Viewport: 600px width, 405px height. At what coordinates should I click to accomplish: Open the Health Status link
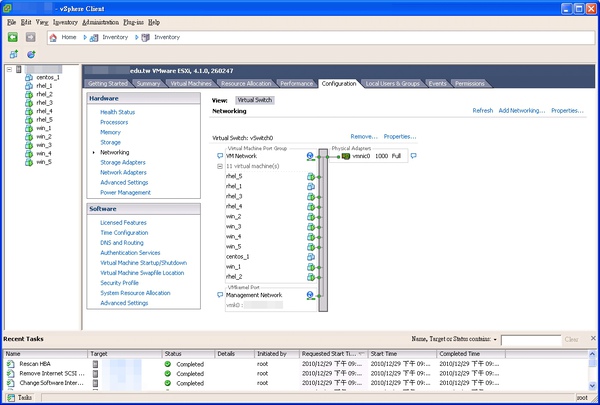point(117,112)
